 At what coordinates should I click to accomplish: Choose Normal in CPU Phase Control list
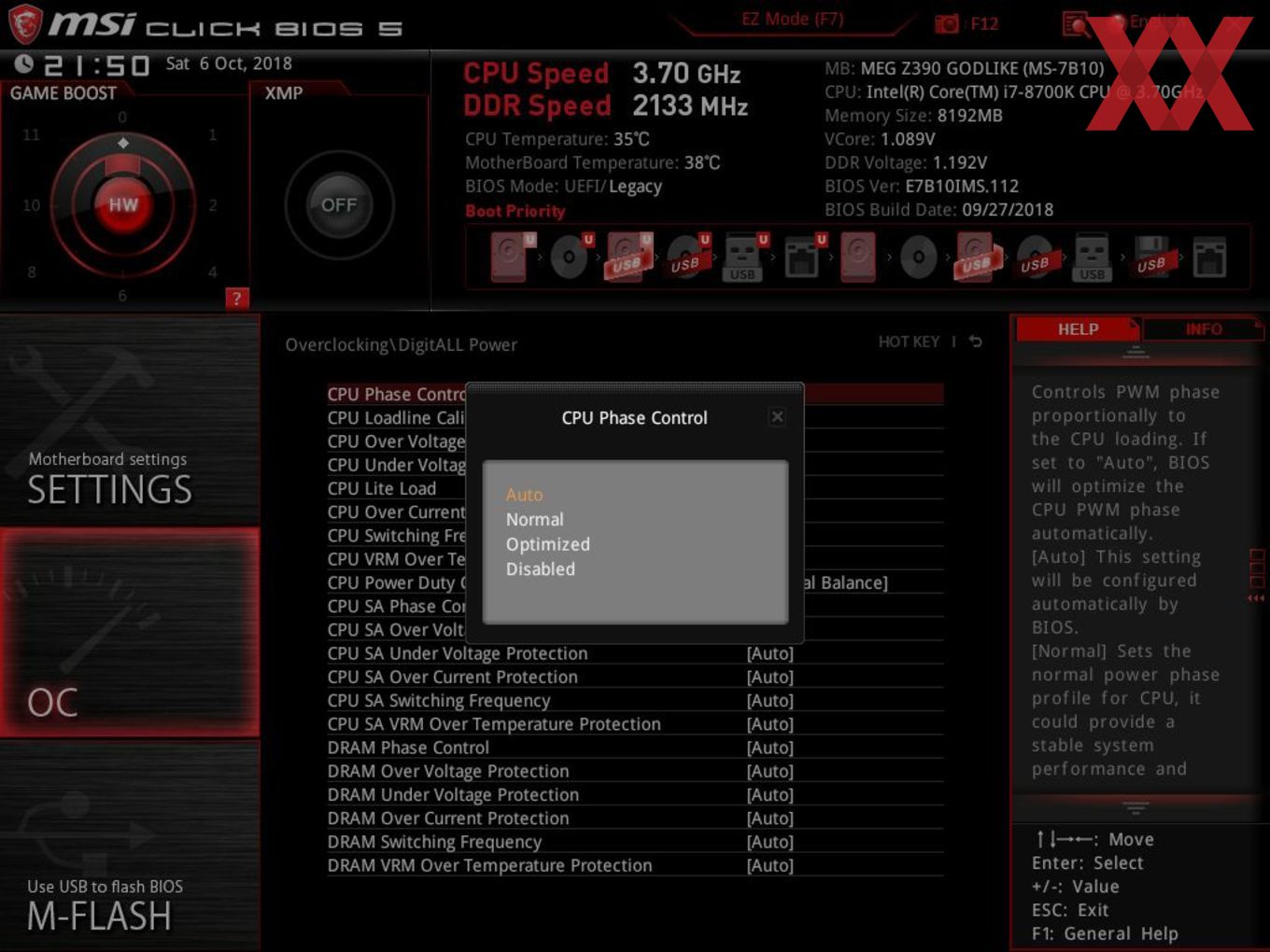click(535, 519)
